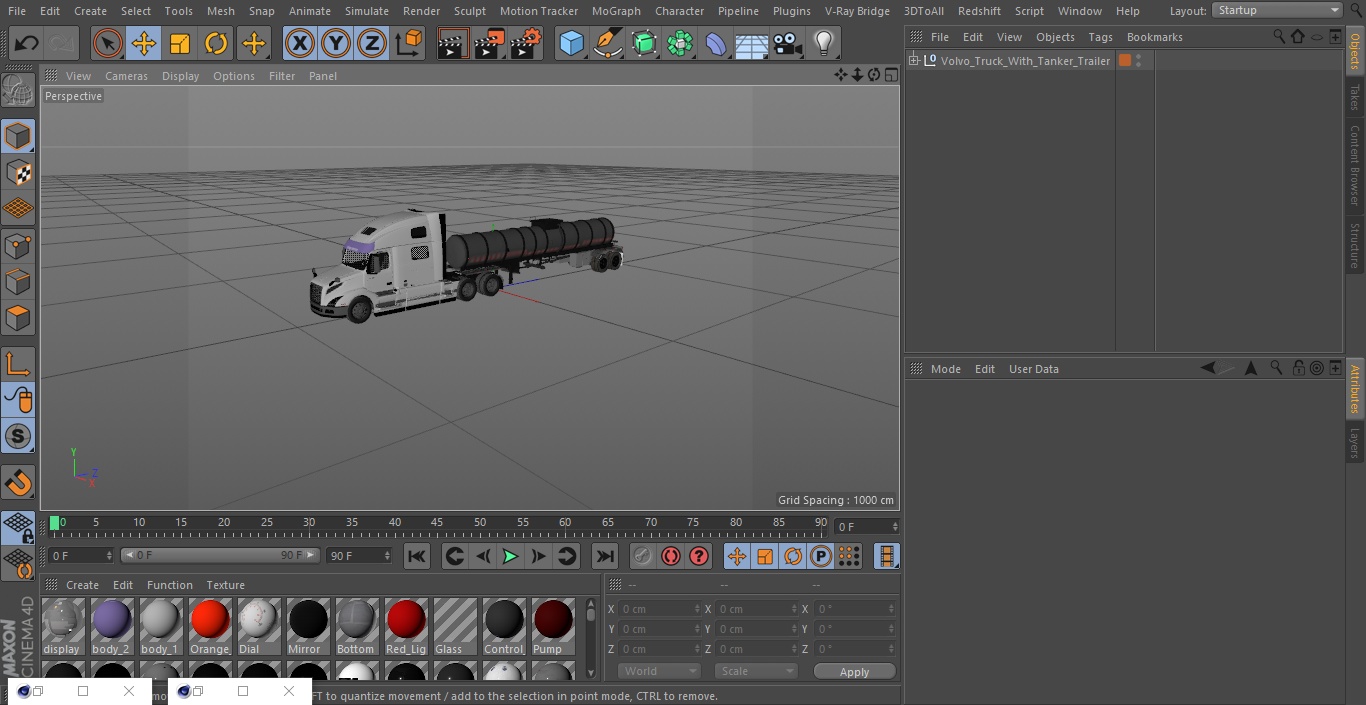Toggle the position keyframe channel
The image size is (1366, 705).
point(737,556)
